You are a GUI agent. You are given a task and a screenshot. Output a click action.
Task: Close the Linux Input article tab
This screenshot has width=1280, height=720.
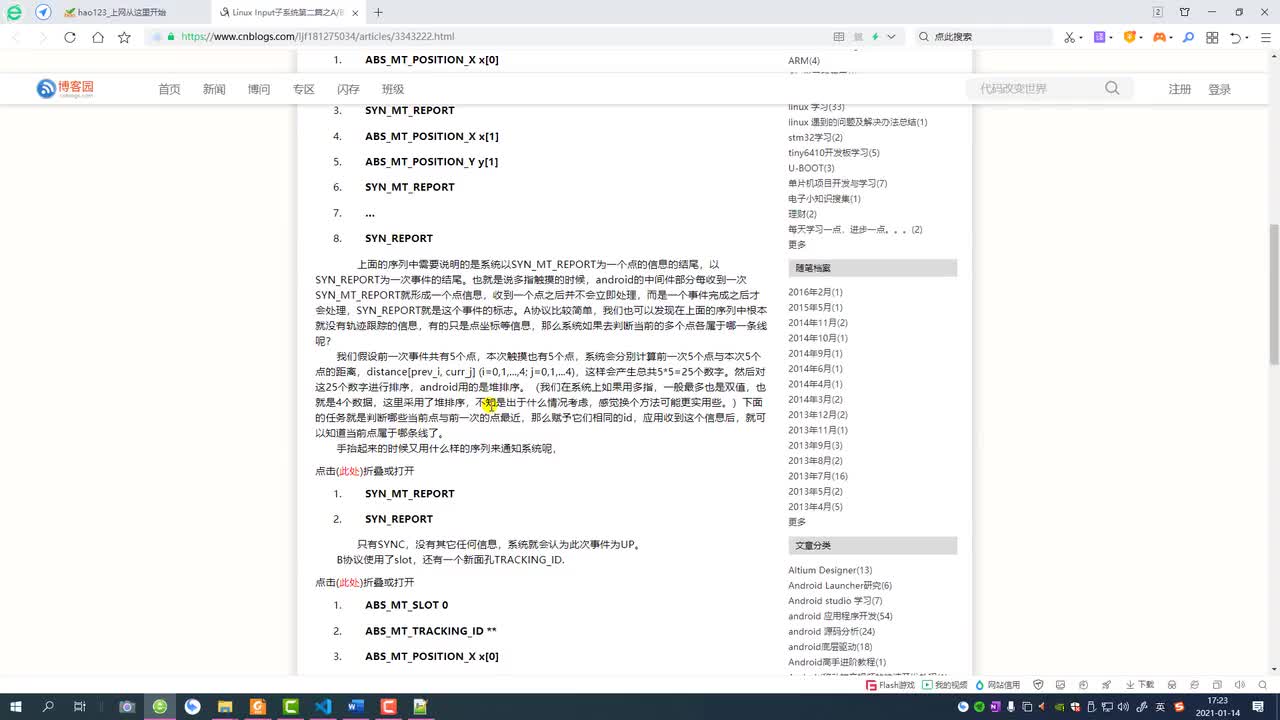coord(356,13)
